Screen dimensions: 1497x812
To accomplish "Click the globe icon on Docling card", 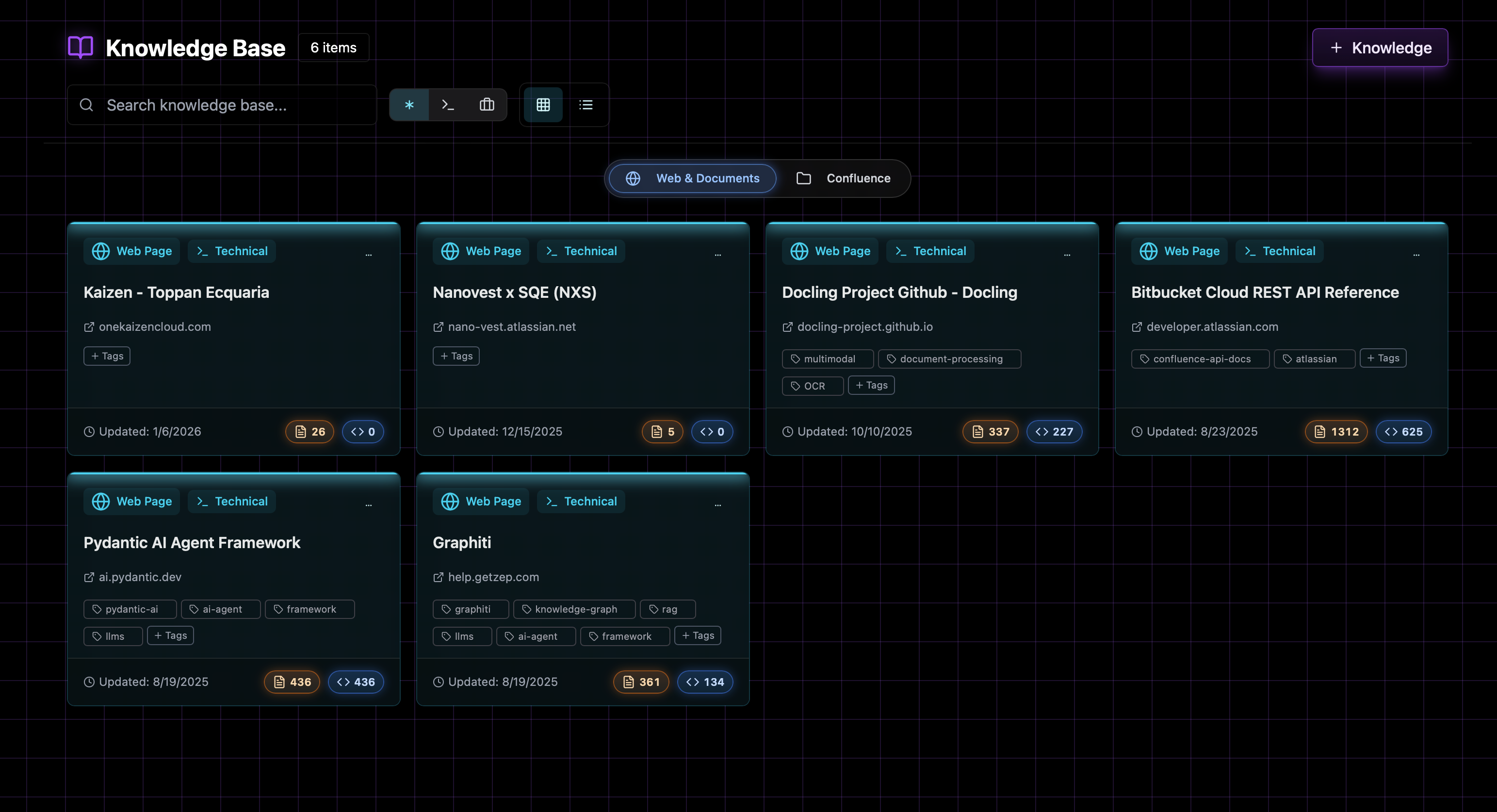I will click(799, 250).
